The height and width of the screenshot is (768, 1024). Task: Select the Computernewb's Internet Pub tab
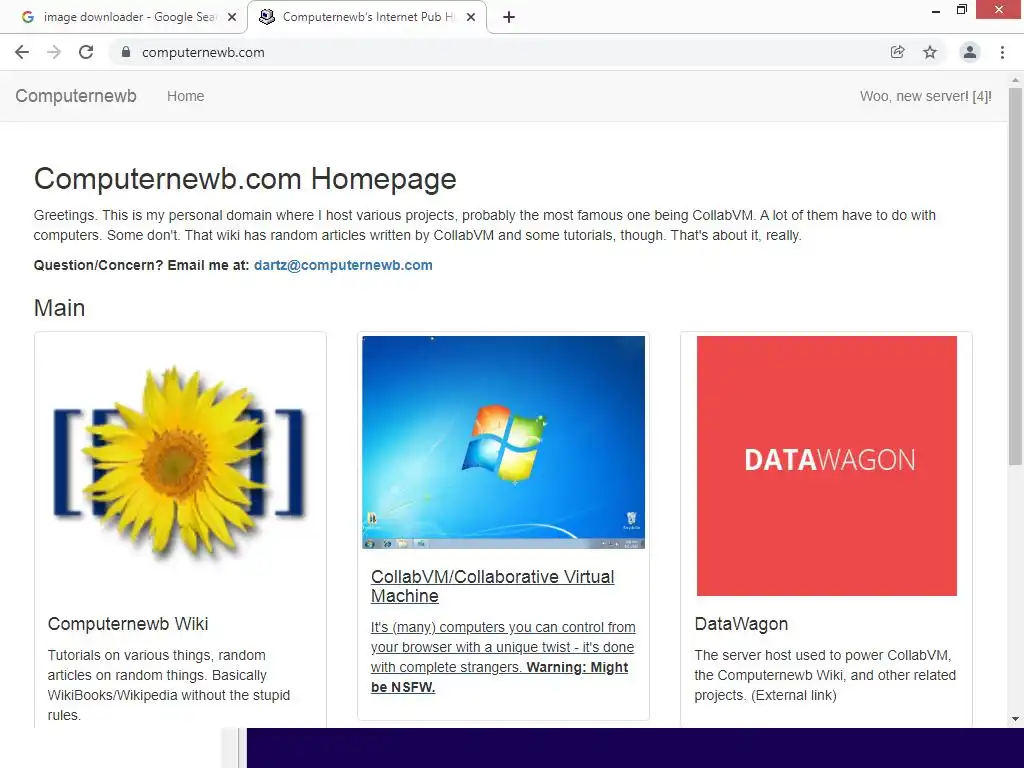coord(367,17)
